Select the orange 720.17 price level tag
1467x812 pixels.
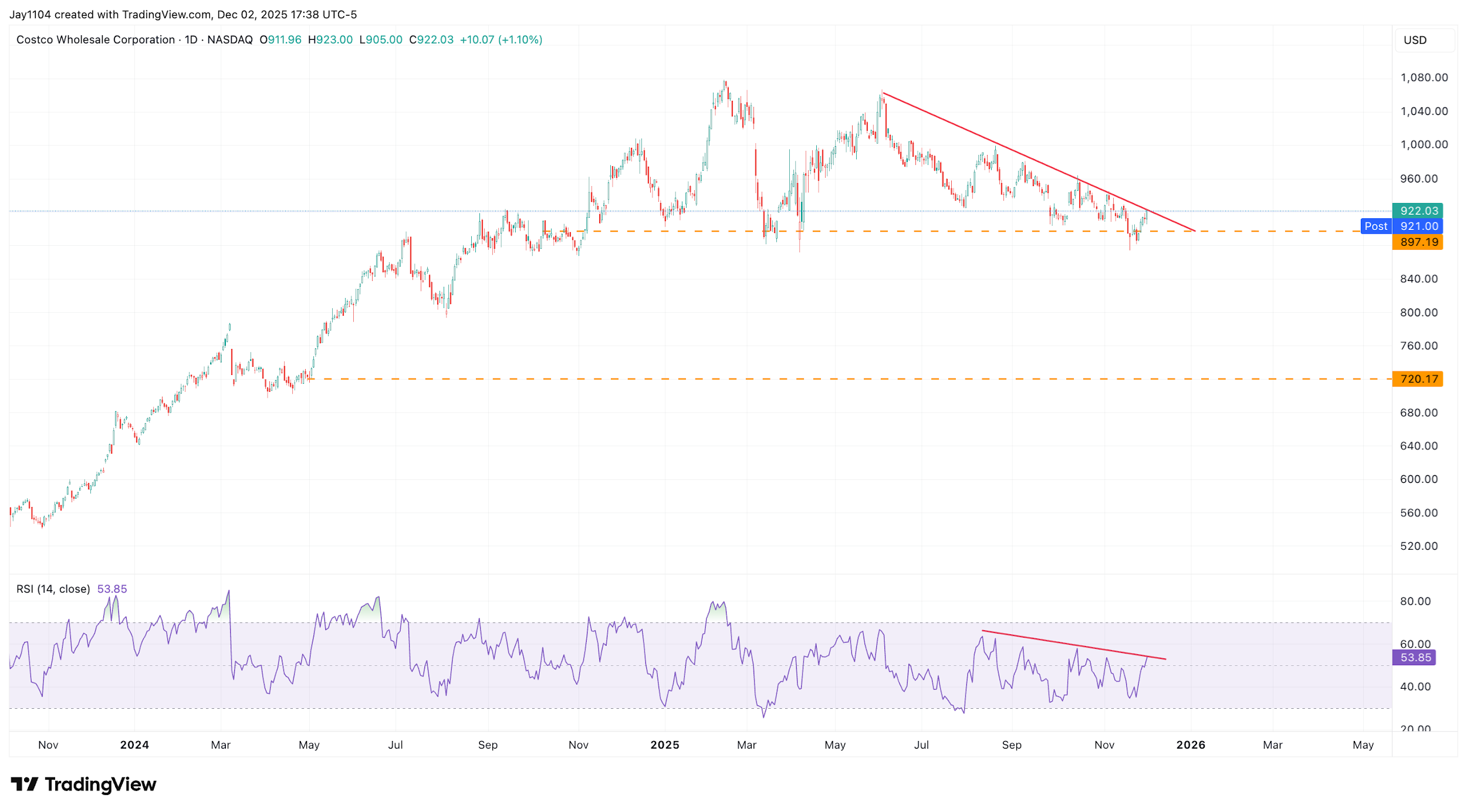tap(1418, 379)
